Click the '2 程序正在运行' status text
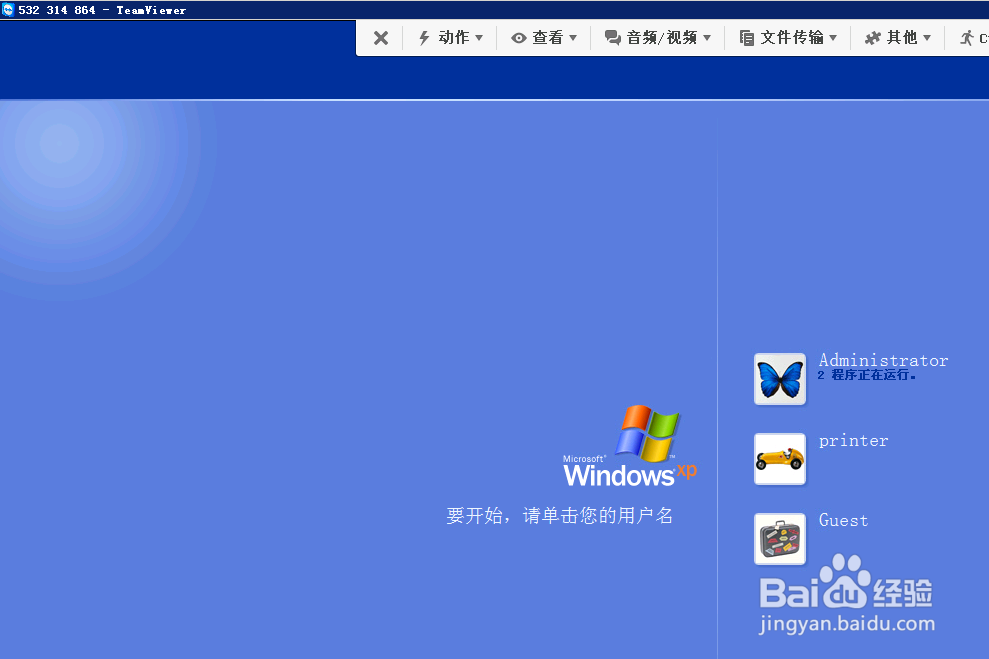The height and width of the screenshot is (659, 989). coord(867,375)
